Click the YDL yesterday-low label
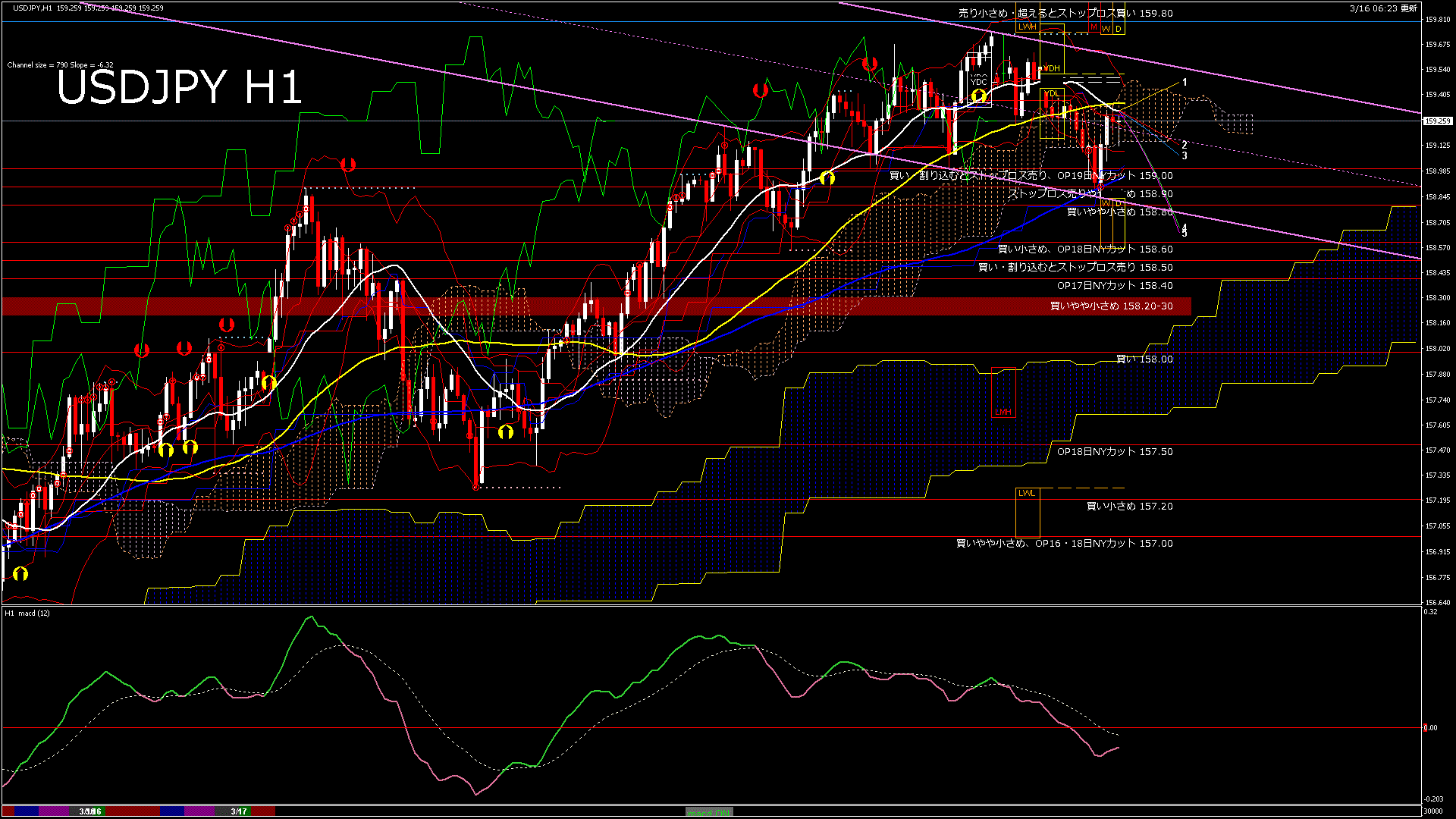1456x819 pixels. point(1052,94)
